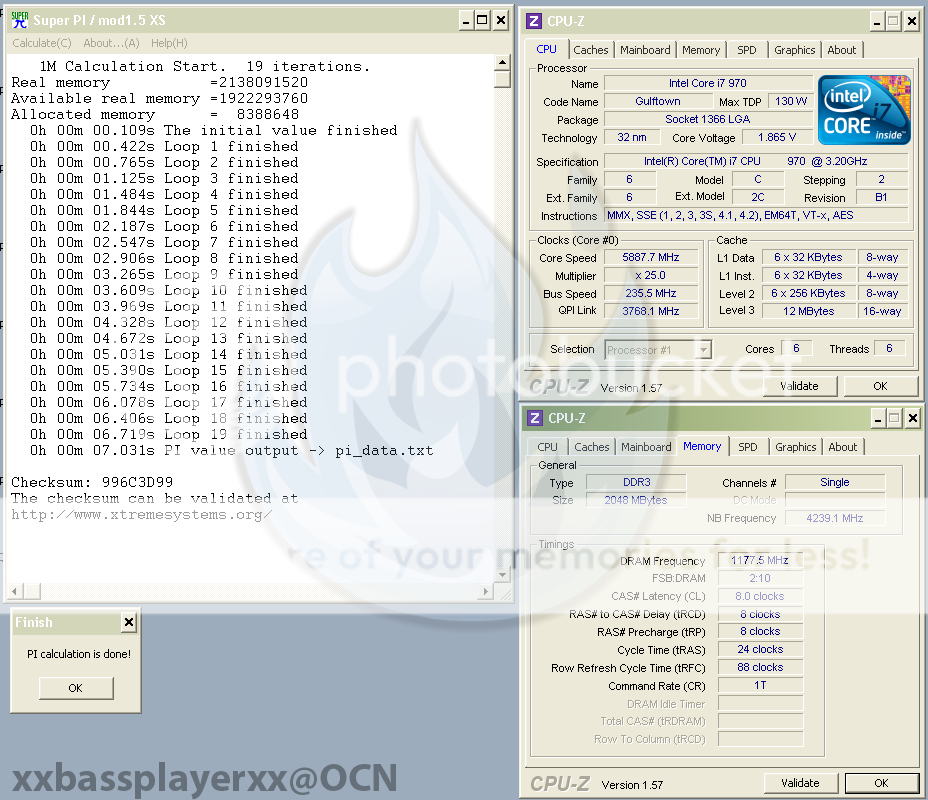Image resolution: width=928 pixels, height=800 pixels.
Task: Switch to Graphics tab in upper CPU-Z window
Action: pos(795,50)
